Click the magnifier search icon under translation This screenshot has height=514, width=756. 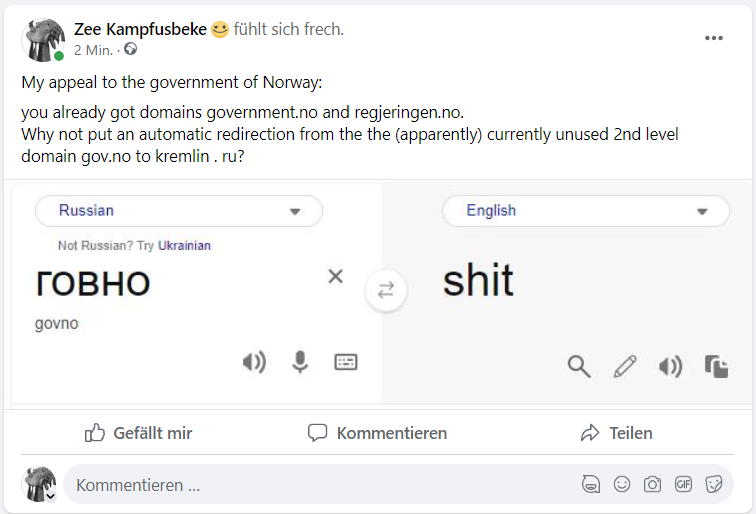coord(579,366)
